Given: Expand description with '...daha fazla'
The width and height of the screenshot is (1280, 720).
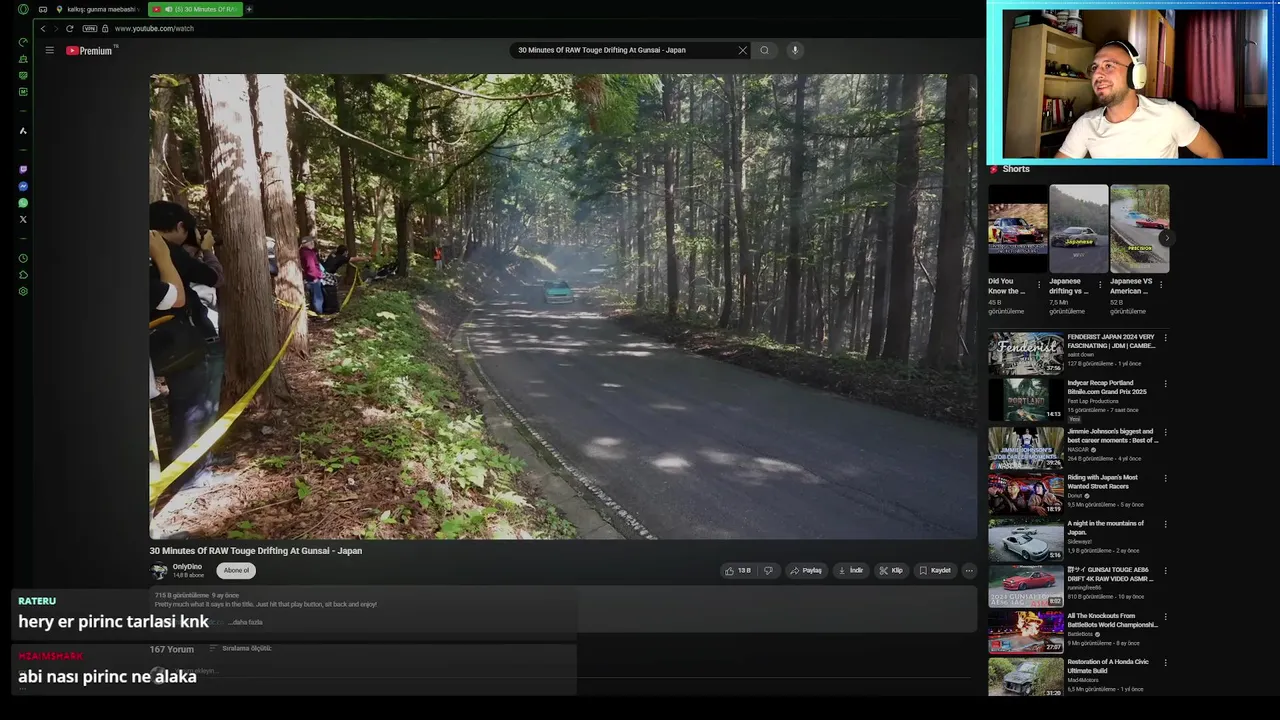Looking at the screenshot, I should [247, 622].
